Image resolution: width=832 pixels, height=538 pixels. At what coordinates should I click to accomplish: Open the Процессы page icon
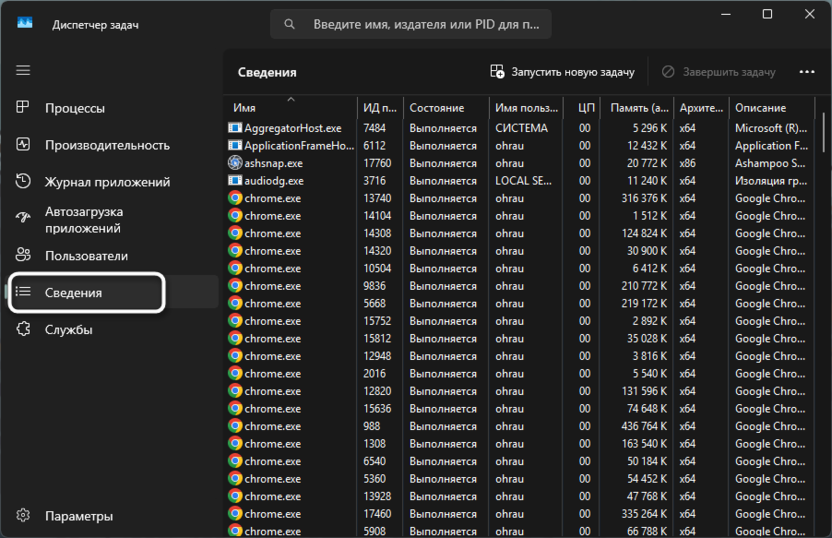coord(23,108)
